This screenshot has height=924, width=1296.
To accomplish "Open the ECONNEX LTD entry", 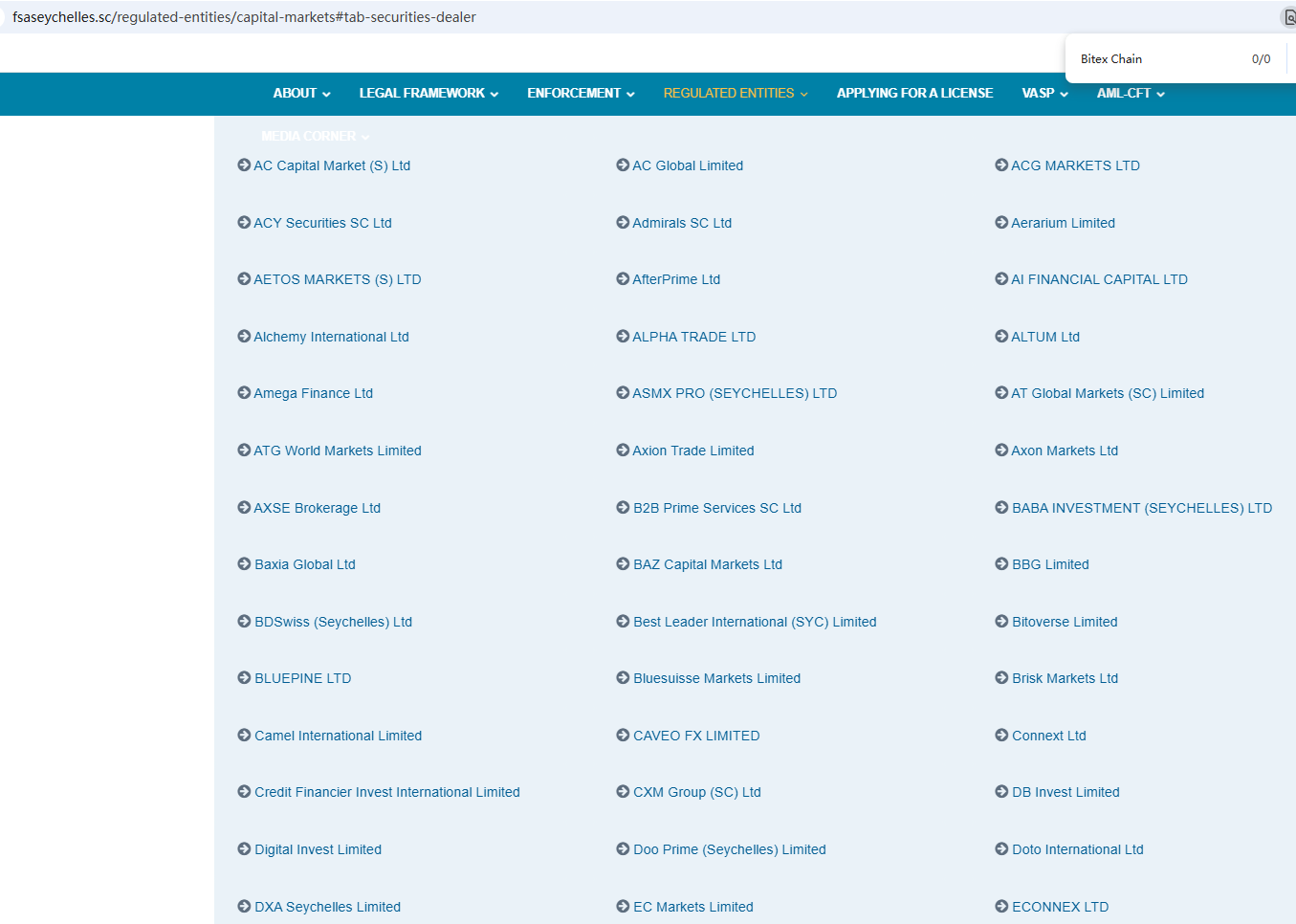I will tap(1060, 907).
